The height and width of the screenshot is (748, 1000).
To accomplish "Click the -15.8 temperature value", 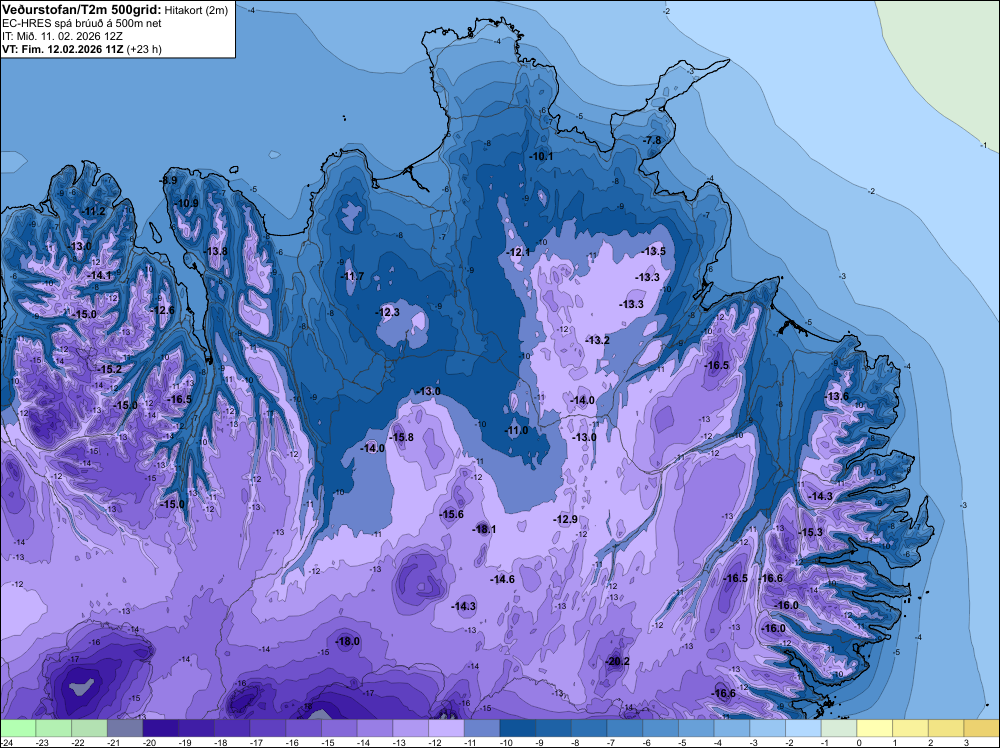I will pyautogui.click(x=401, y=437).
